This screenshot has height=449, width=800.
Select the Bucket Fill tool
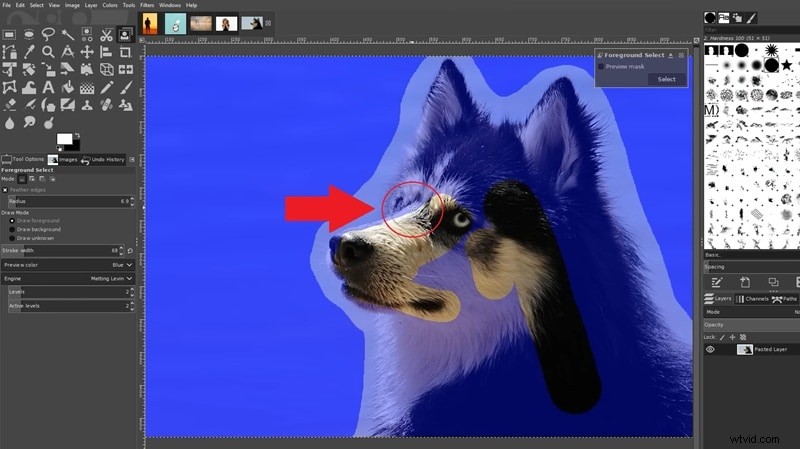tap(68, 87)
